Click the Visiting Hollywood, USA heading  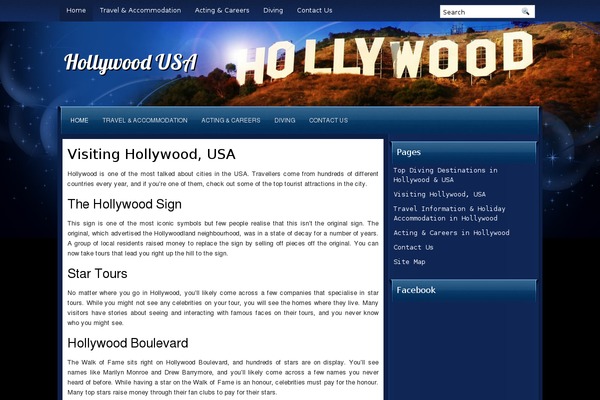click(151, 154)
